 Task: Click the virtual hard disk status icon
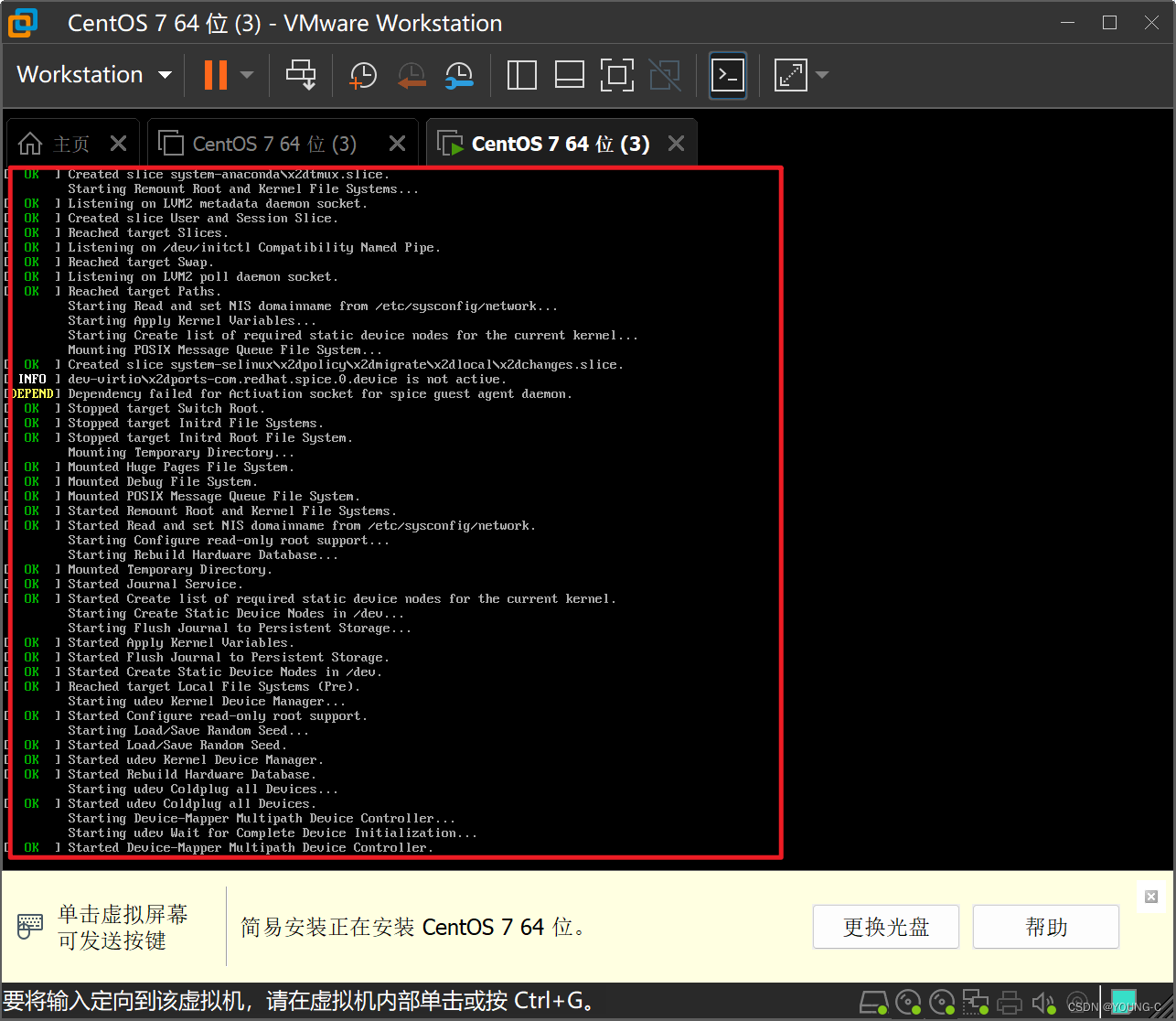pos(873,1003)
